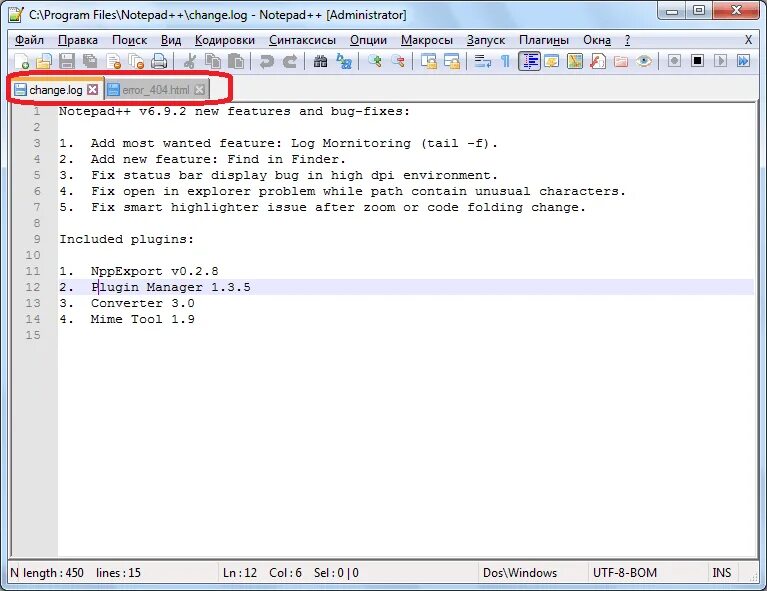767x591 pixels.
Task: Open the Макросы menu
Action: pyautogui.click(x=427, y=40)
